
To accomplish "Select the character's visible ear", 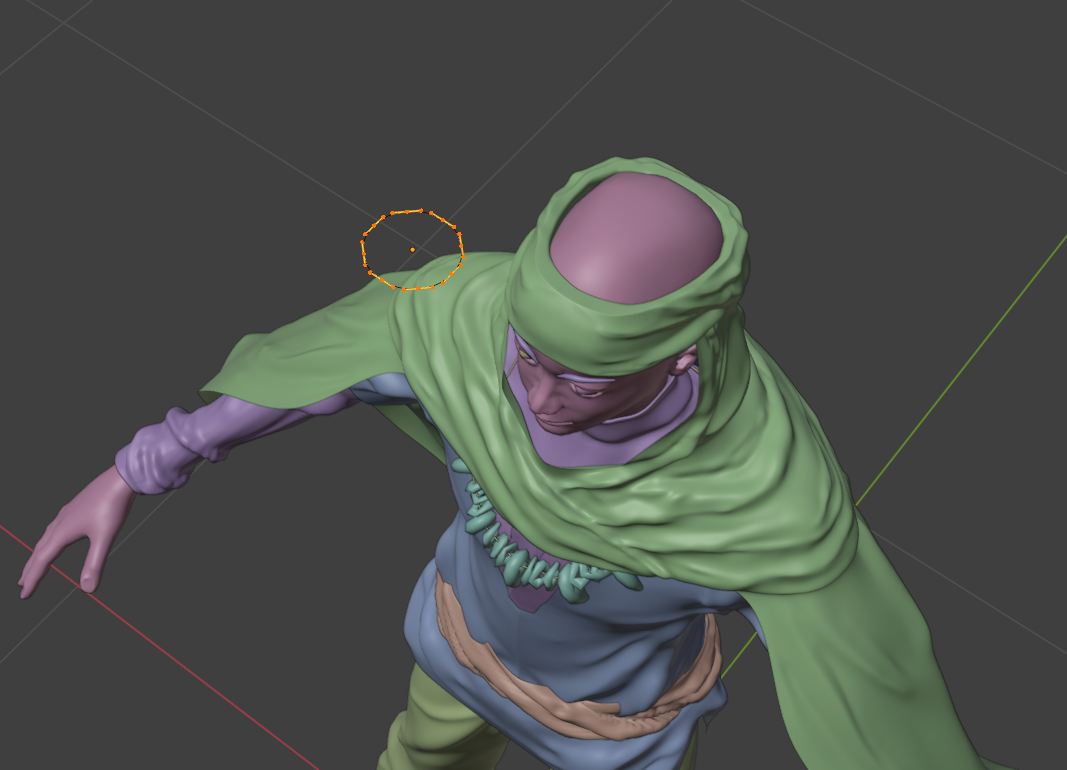I will [x=685, y=361].
